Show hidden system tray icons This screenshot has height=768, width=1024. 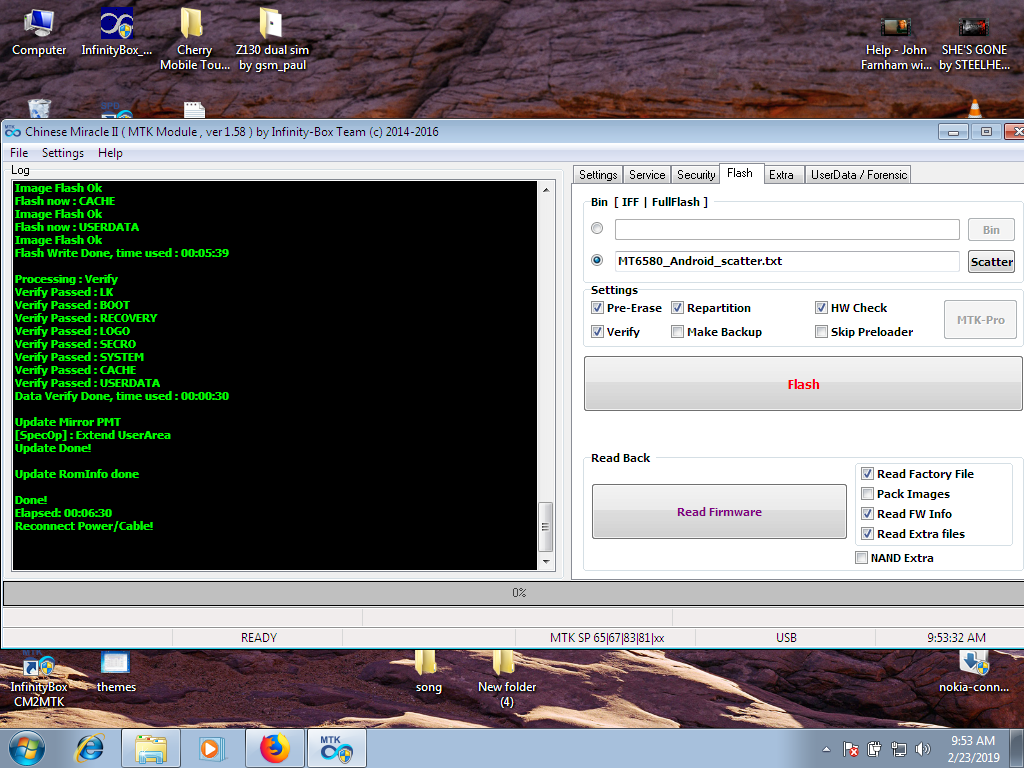click(826, 749)
